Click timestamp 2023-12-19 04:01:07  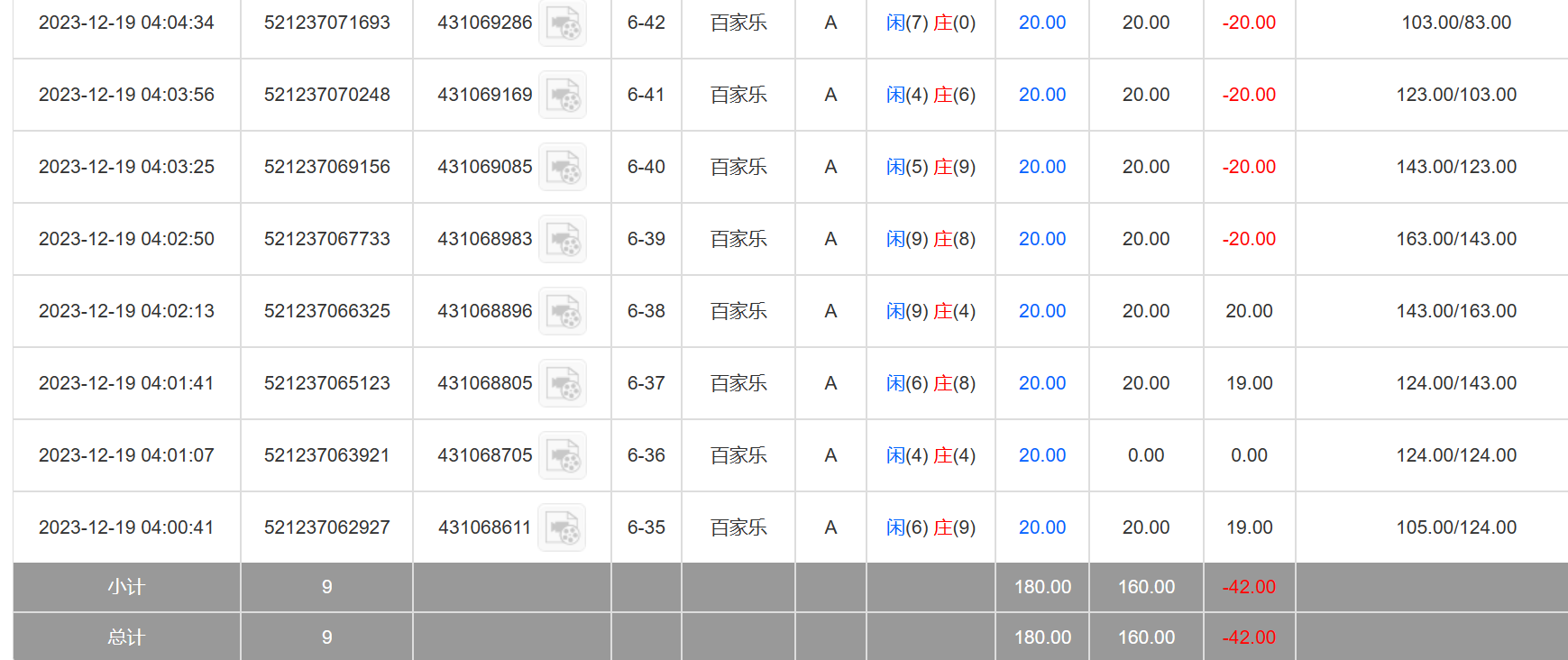click(126, 455)
